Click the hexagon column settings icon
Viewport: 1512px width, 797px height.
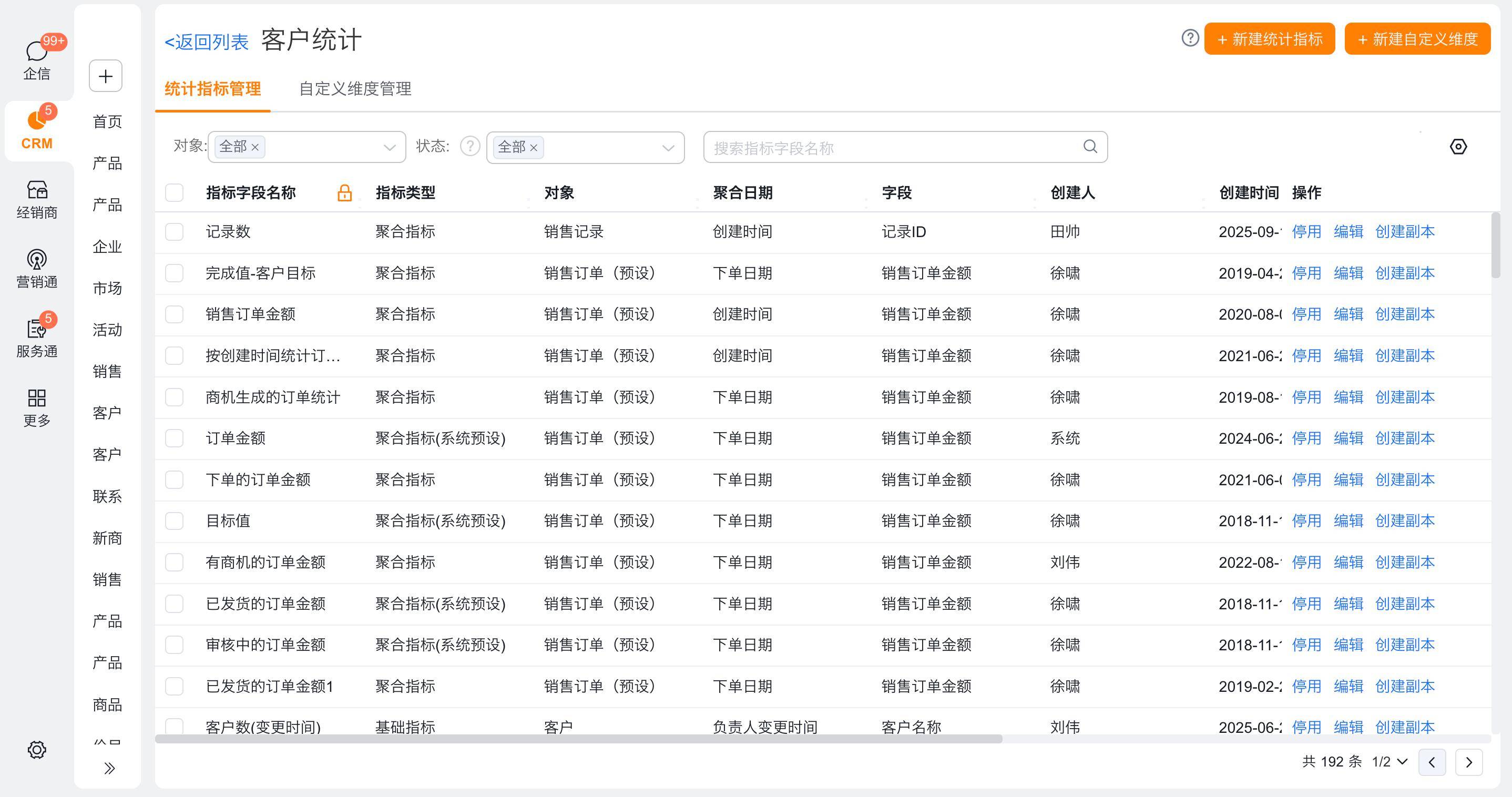click(x=1458, y=147)
